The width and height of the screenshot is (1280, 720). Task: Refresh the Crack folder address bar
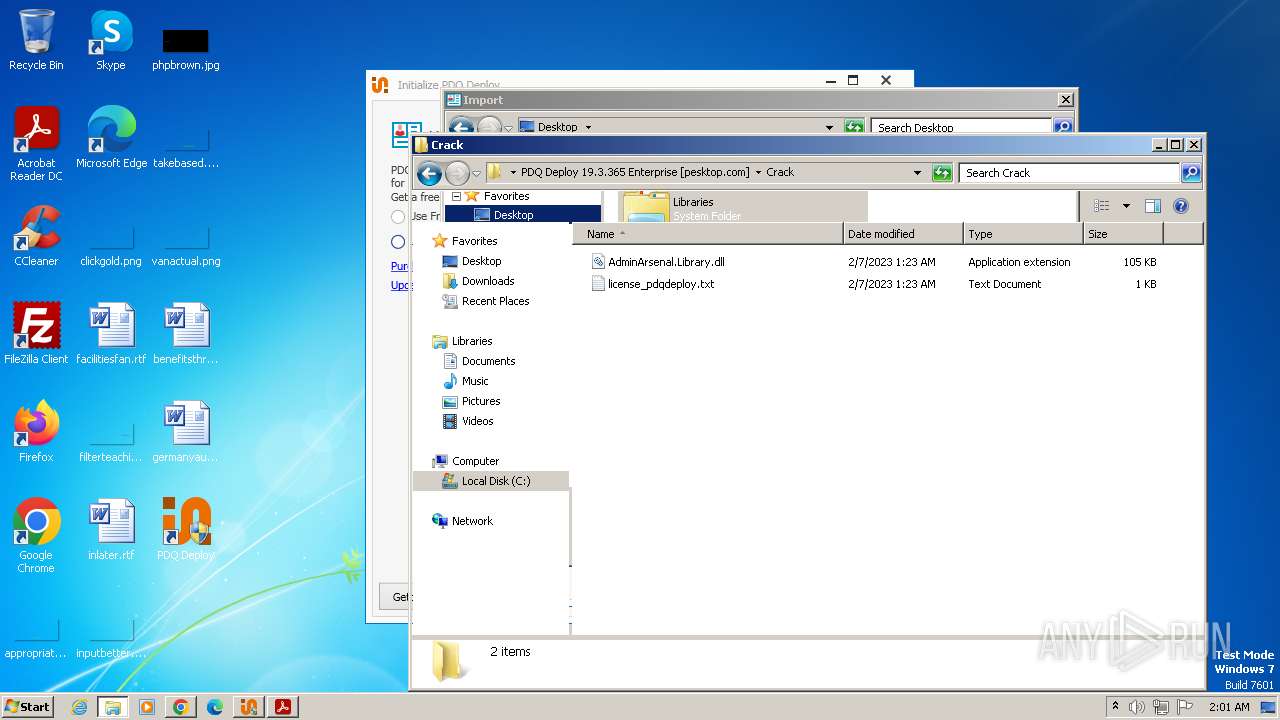[942, 173]
